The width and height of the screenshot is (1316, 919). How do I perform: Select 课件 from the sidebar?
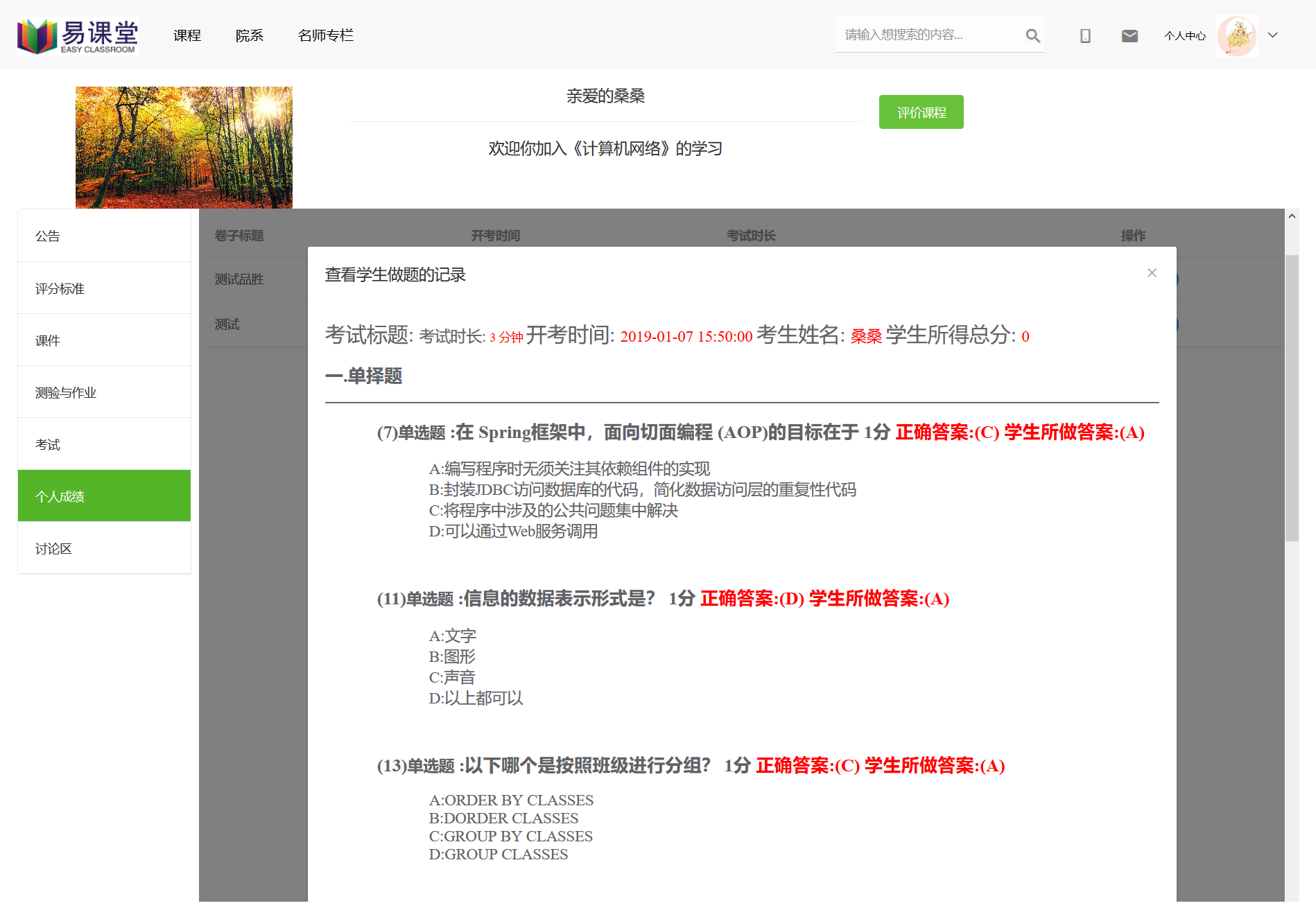tap(47, 340)
